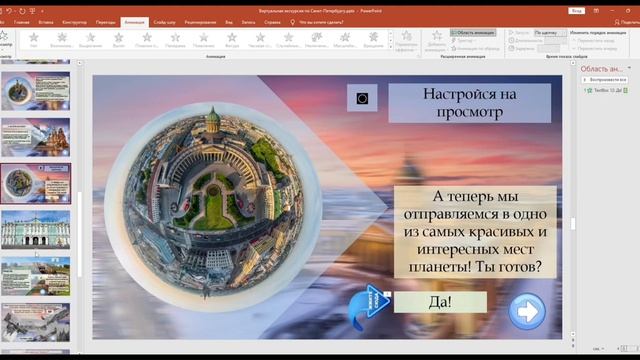Open the animation group dialog launcher
This screenshot has height=360, width=640.
coord(419,56)
